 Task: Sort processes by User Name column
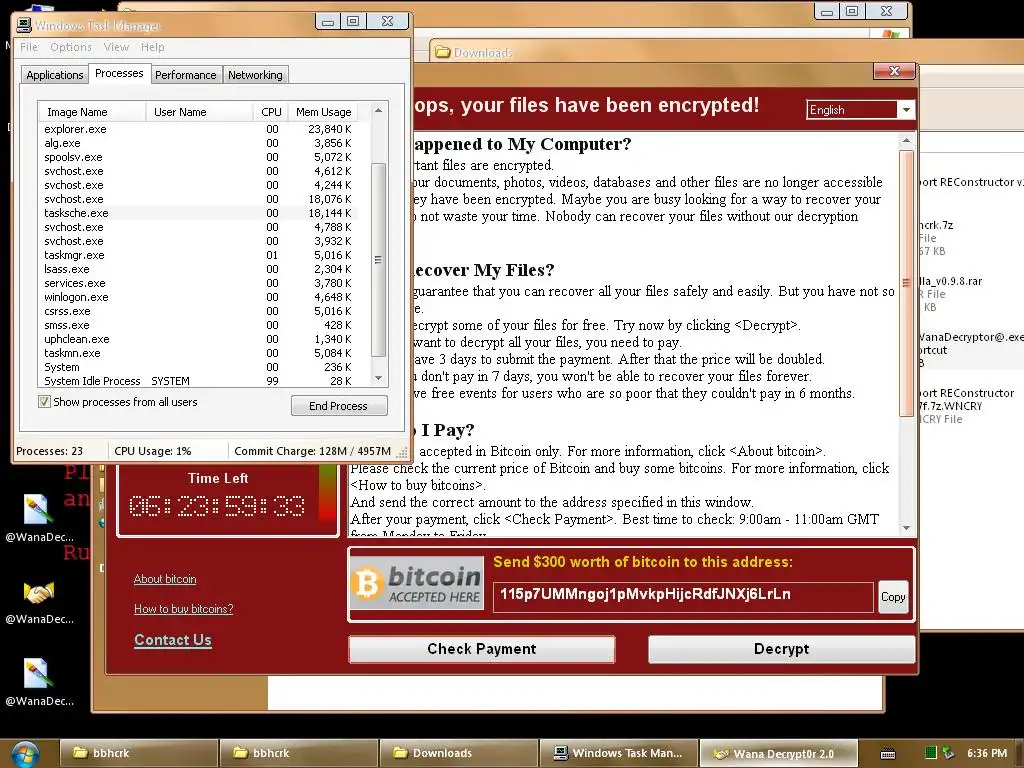point(199,112)
